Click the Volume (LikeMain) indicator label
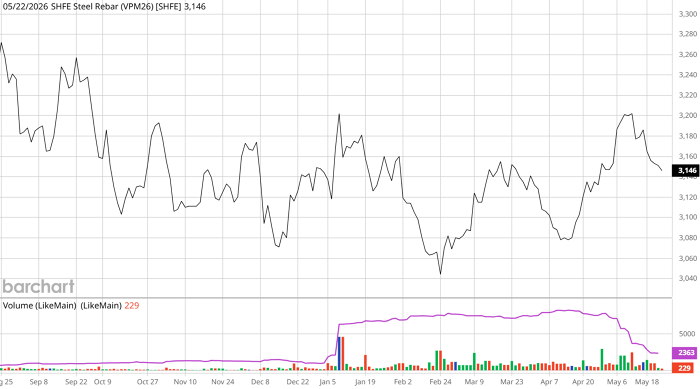Image resolution: width=700 pixels, height=389 pixels. 40,305
